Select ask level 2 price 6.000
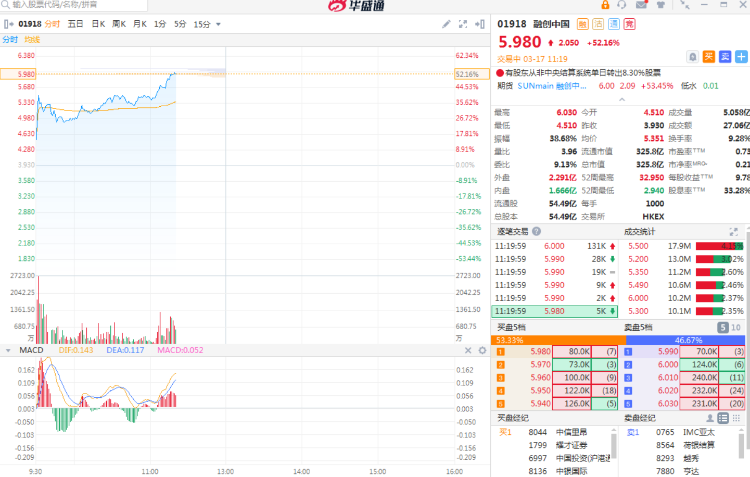The image size is (750, 477). pos(668,365)
